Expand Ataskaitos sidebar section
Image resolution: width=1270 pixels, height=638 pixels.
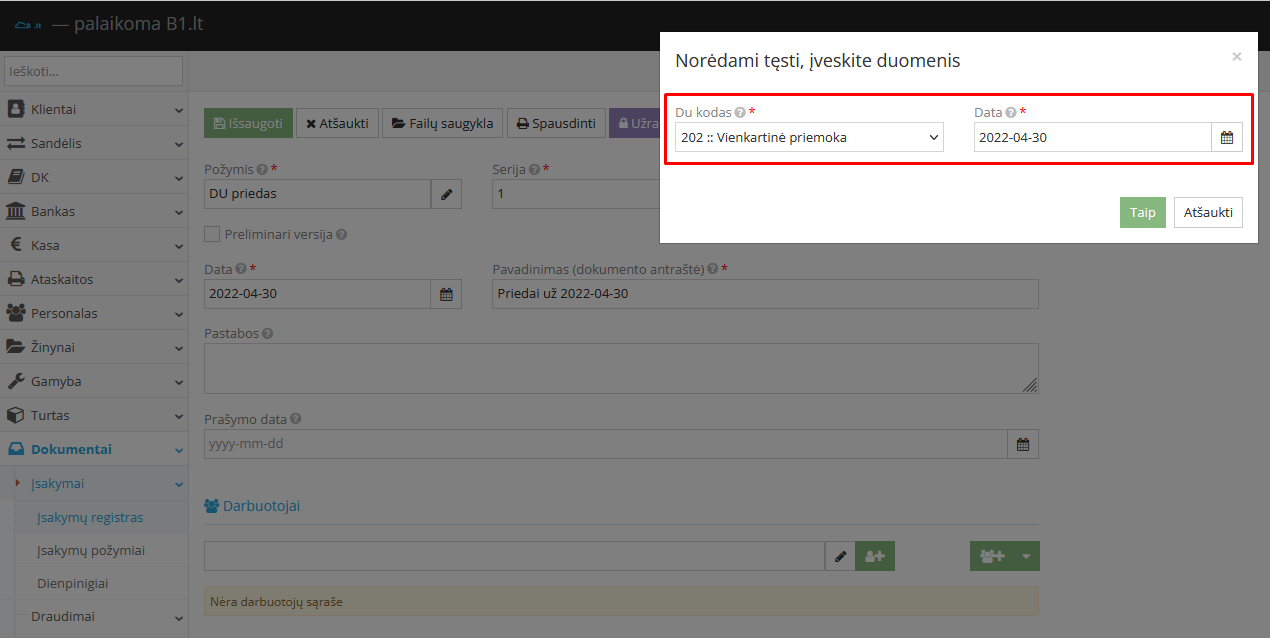(x=94, y=279)
